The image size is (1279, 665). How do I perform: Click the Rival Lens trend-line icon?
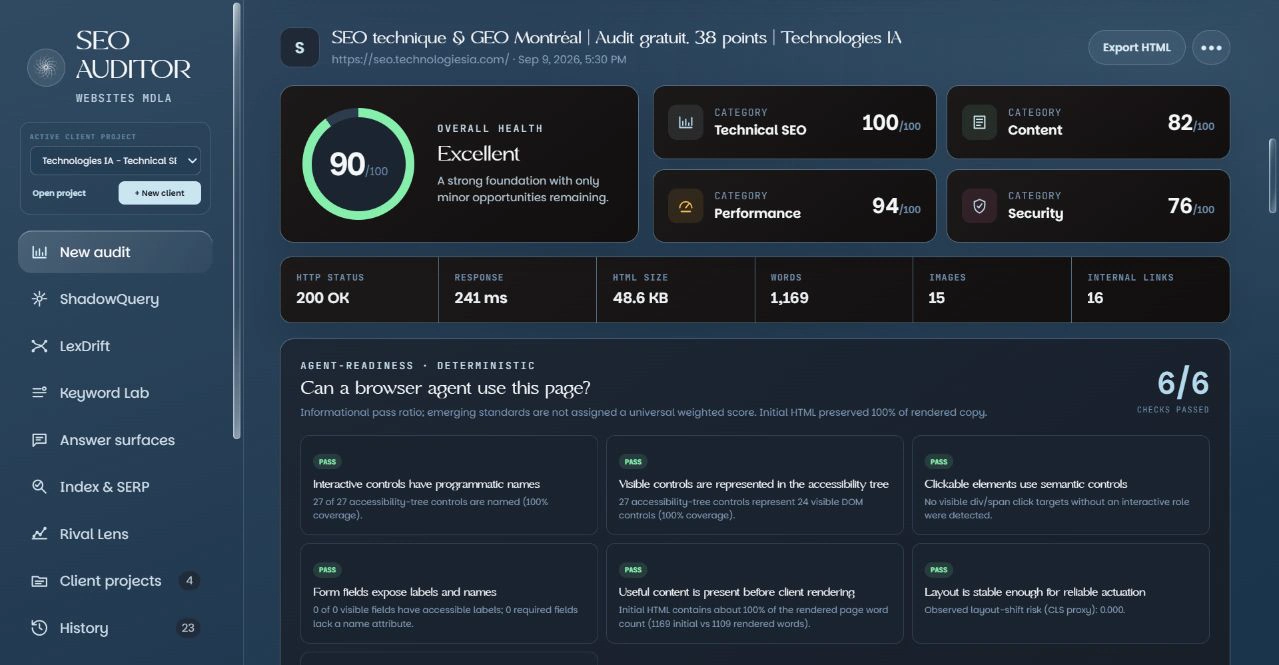click(39, 534)
